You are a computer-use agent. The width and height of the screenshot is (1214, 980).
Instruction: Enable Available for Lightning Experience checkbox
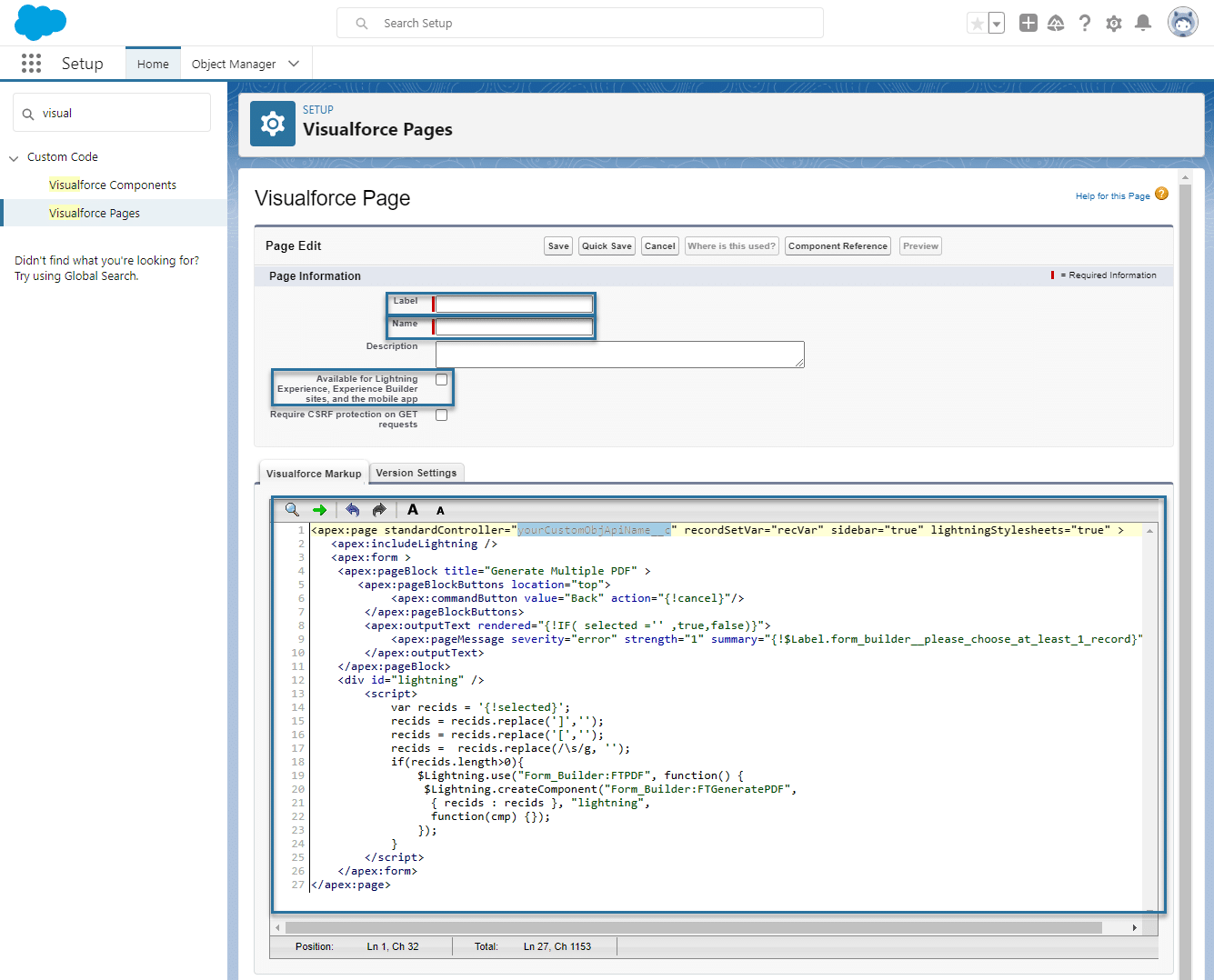pos(441,378)
